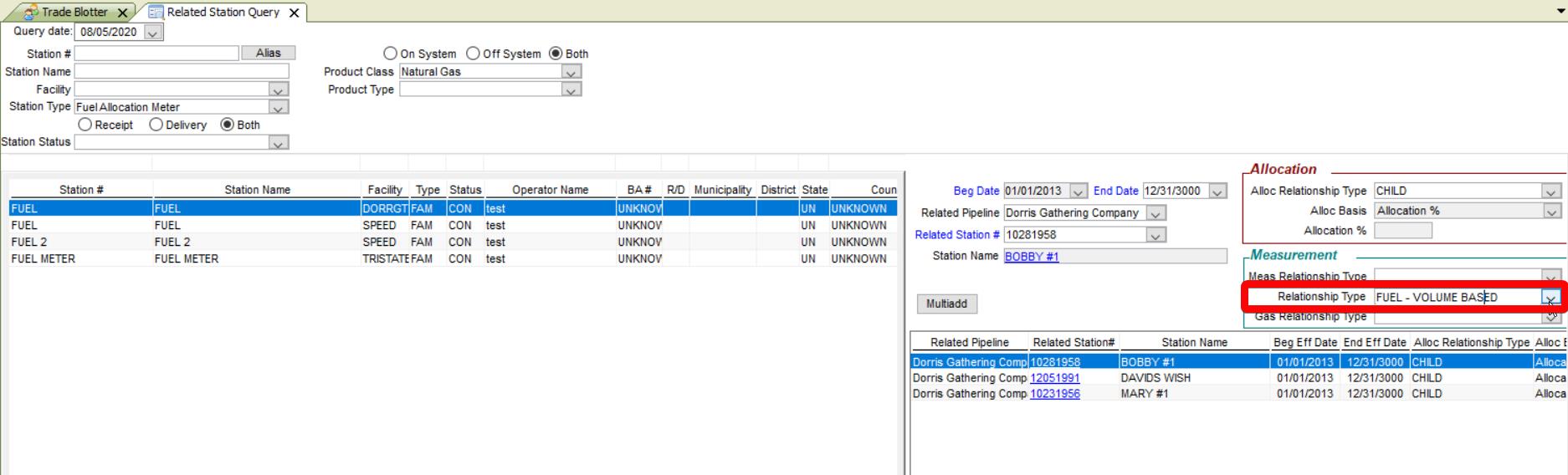Open the BOBBY #1 station name link
This screenshot has width=1568, height=475.
coord(1031,257)
